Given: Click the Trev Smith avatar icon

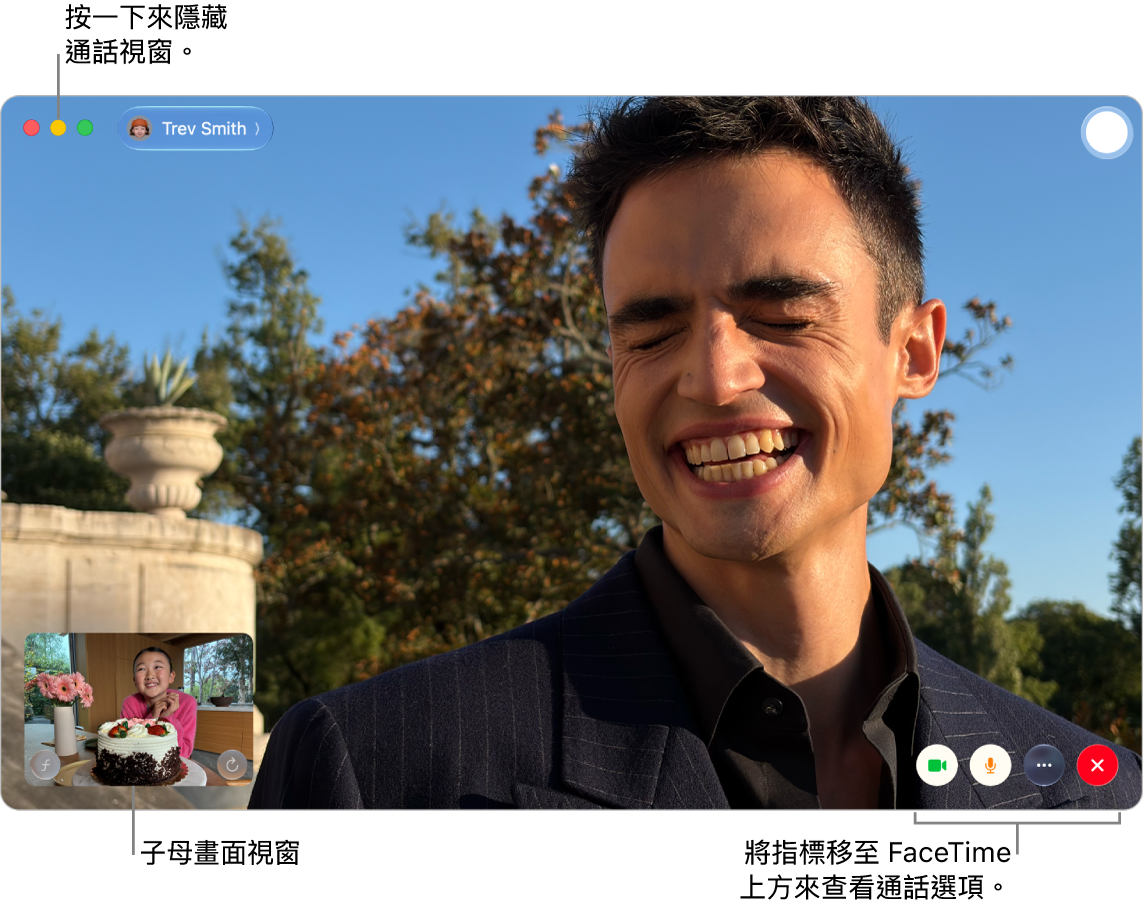Looking at the screenshot, I should tap(139, 128).
